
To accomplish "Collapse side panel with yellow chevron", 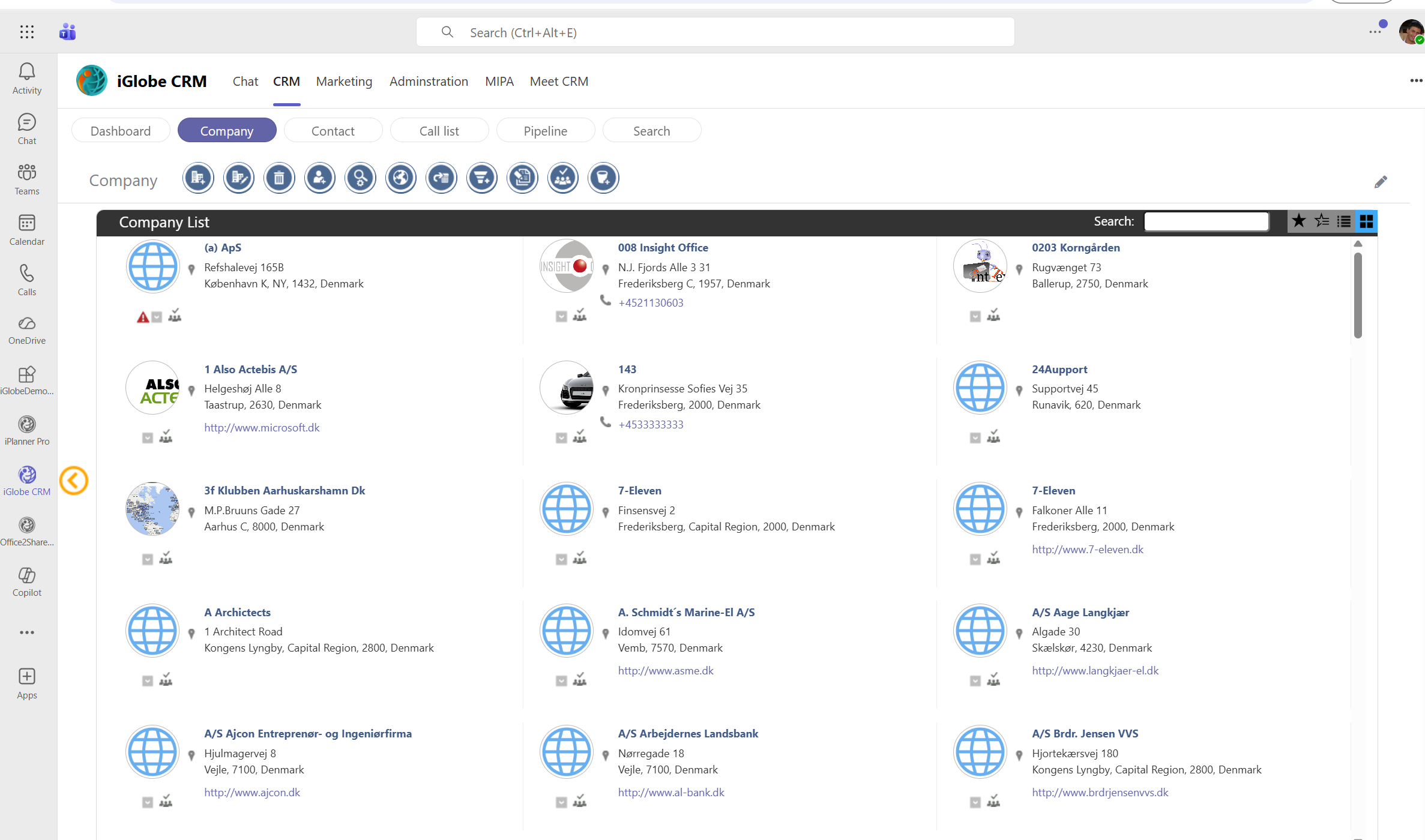I will point(74,481).
